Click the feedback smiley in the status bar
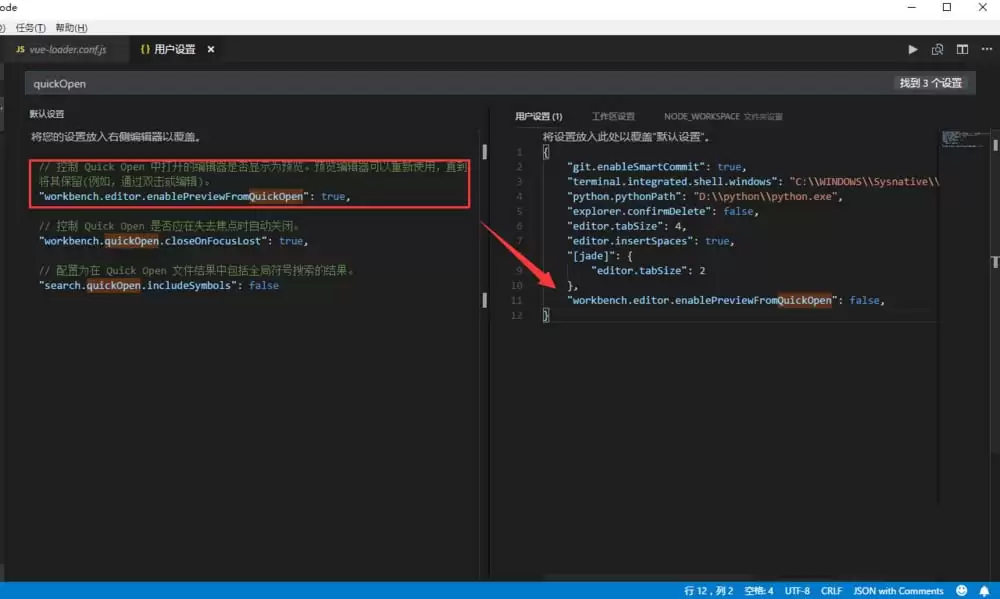 click(x=961, y=590)
